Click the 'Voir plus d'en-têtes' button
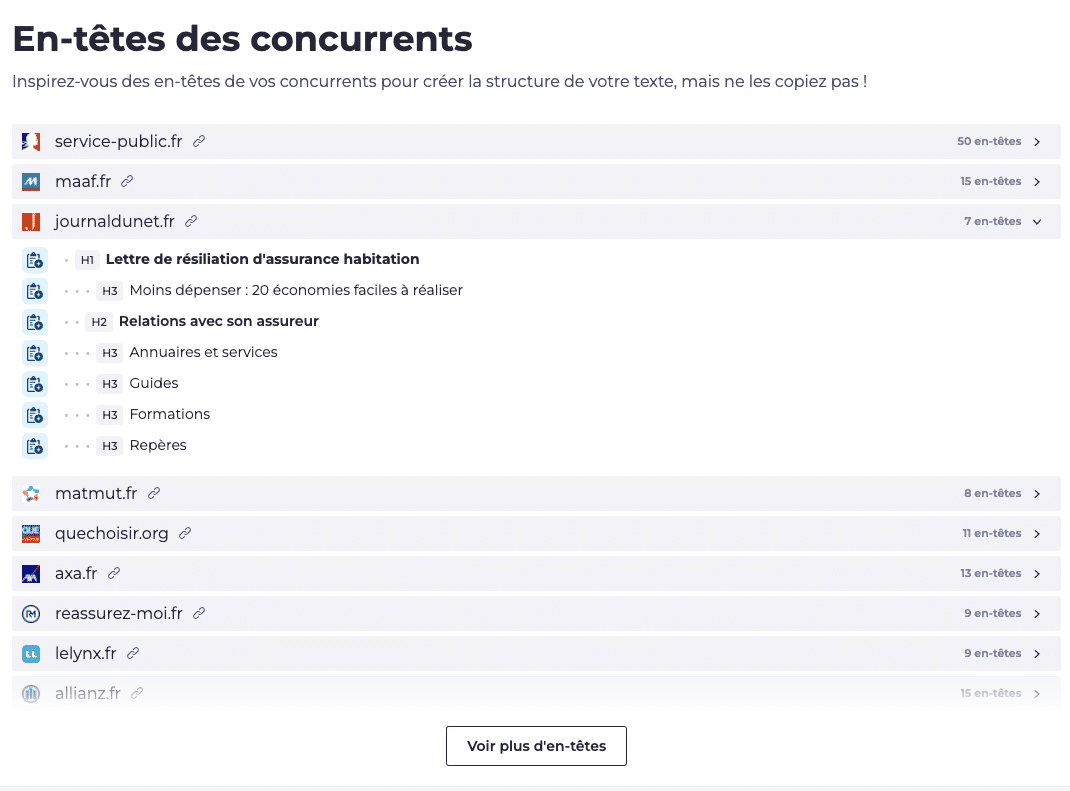Screen dimensions: 1070x791 pos(536,746)
